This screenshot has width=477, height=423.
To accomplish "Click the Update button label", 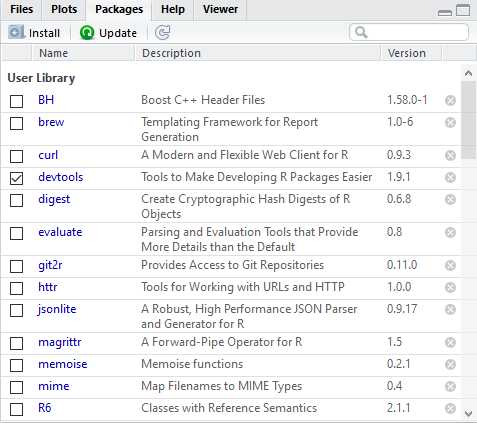I will click(118, 33).
